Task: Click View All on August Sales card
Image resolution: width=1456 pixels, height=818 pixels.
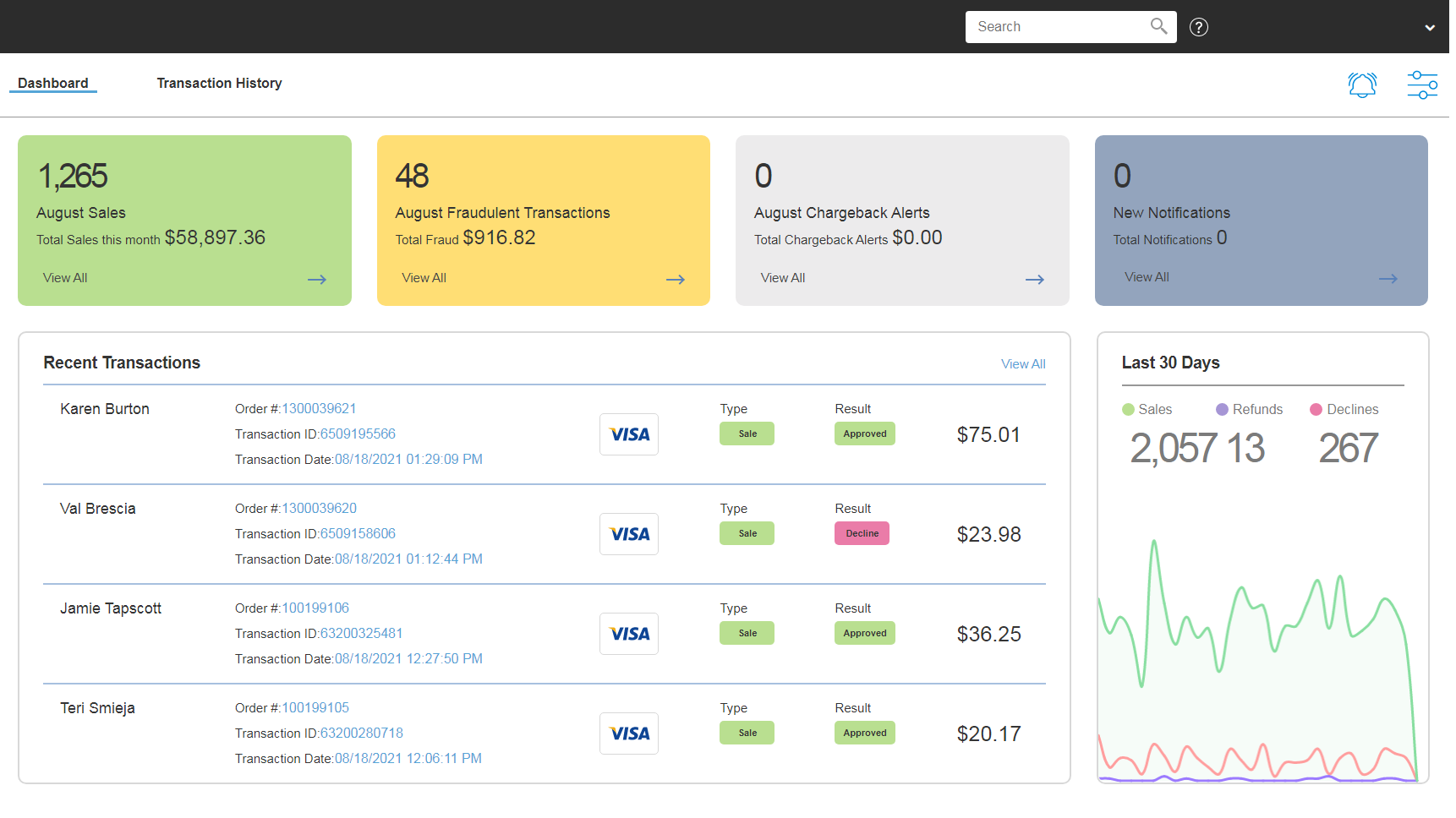Action: pyautogui.click(x=65, y=278)
